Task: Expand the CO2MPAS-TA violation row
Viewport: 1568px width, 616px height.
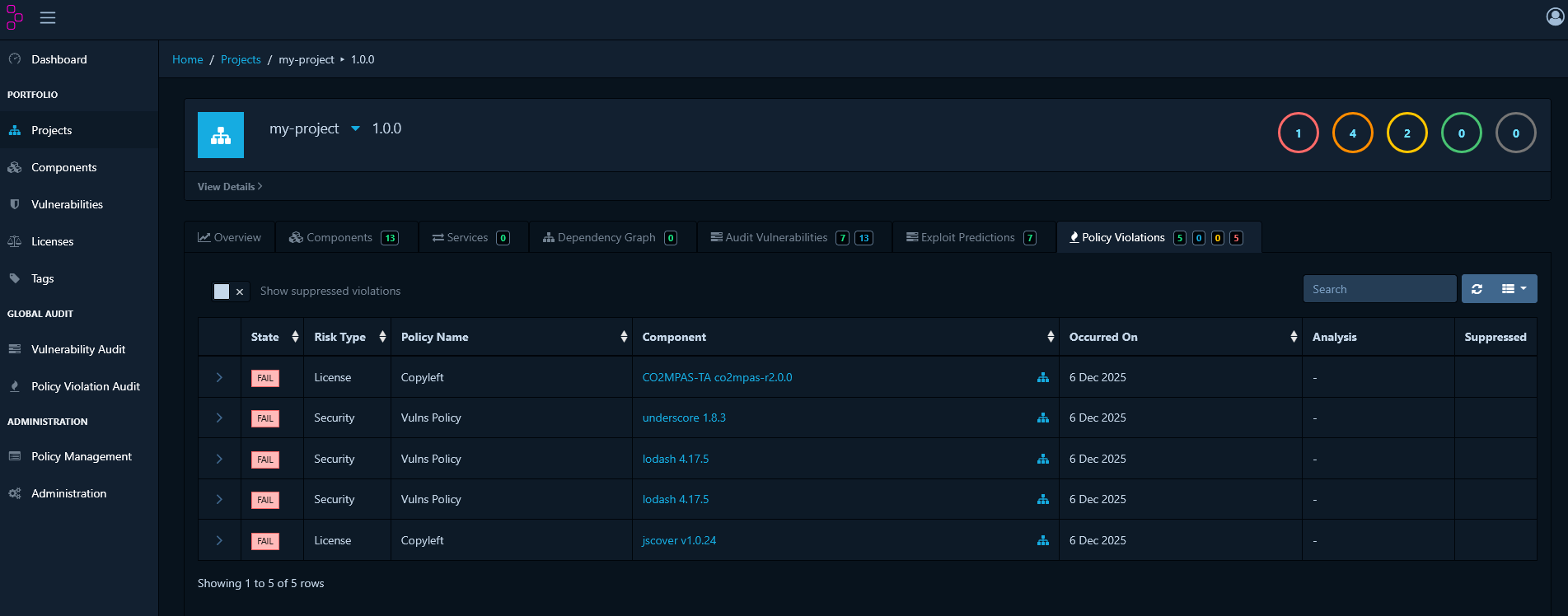Action: (219, 377)
